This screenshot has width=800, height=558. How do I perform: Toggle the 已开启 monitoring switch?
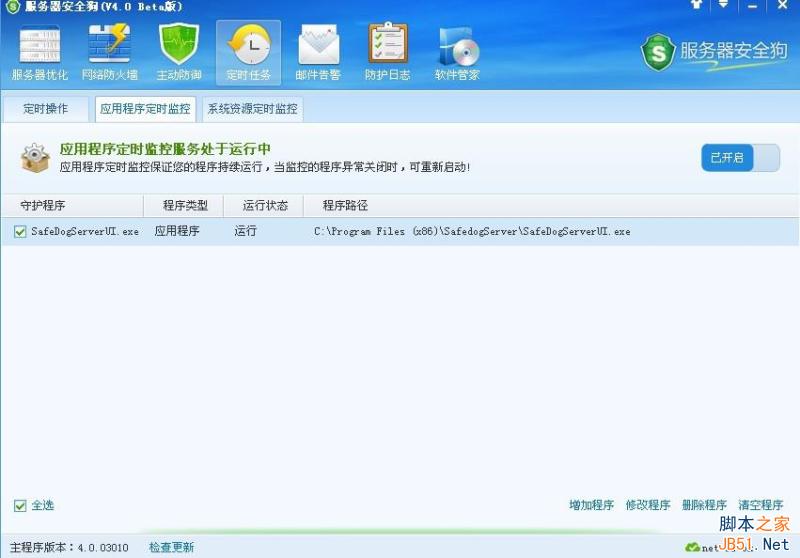coord(740,158)
